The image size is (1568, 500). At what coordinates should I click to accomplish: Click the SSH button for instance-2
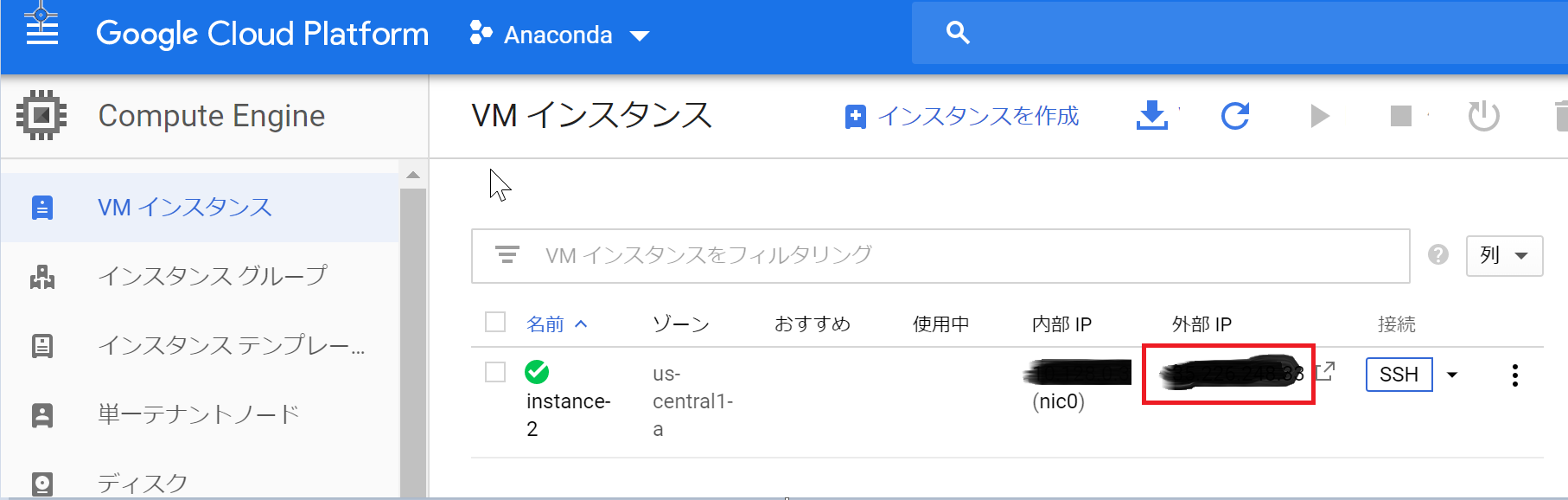(1399, 375)
